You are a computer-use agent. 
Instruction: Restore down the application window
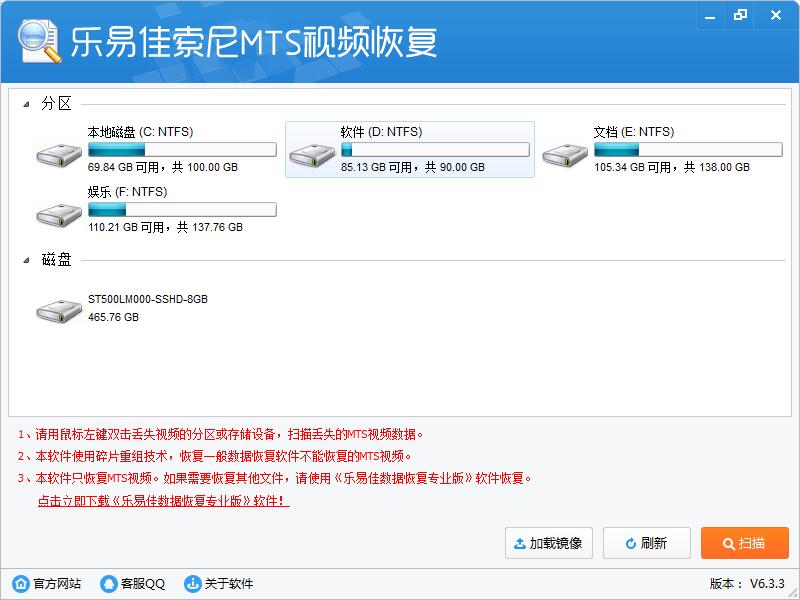click(740, 15)
